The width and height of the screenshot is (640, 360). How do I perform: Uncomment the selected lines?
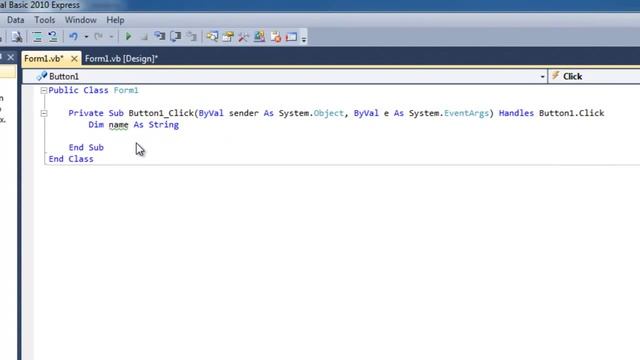click(53, 37)
